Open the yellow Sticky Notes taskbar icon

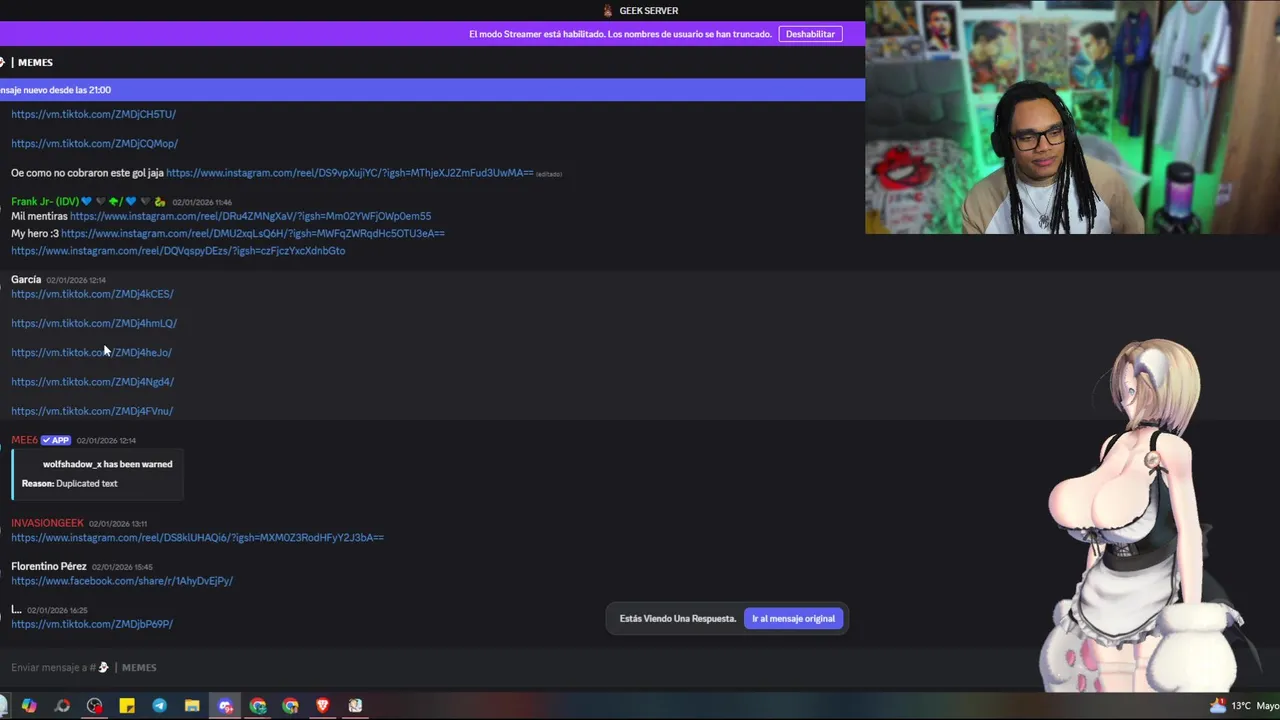click(x=127, y=706)
